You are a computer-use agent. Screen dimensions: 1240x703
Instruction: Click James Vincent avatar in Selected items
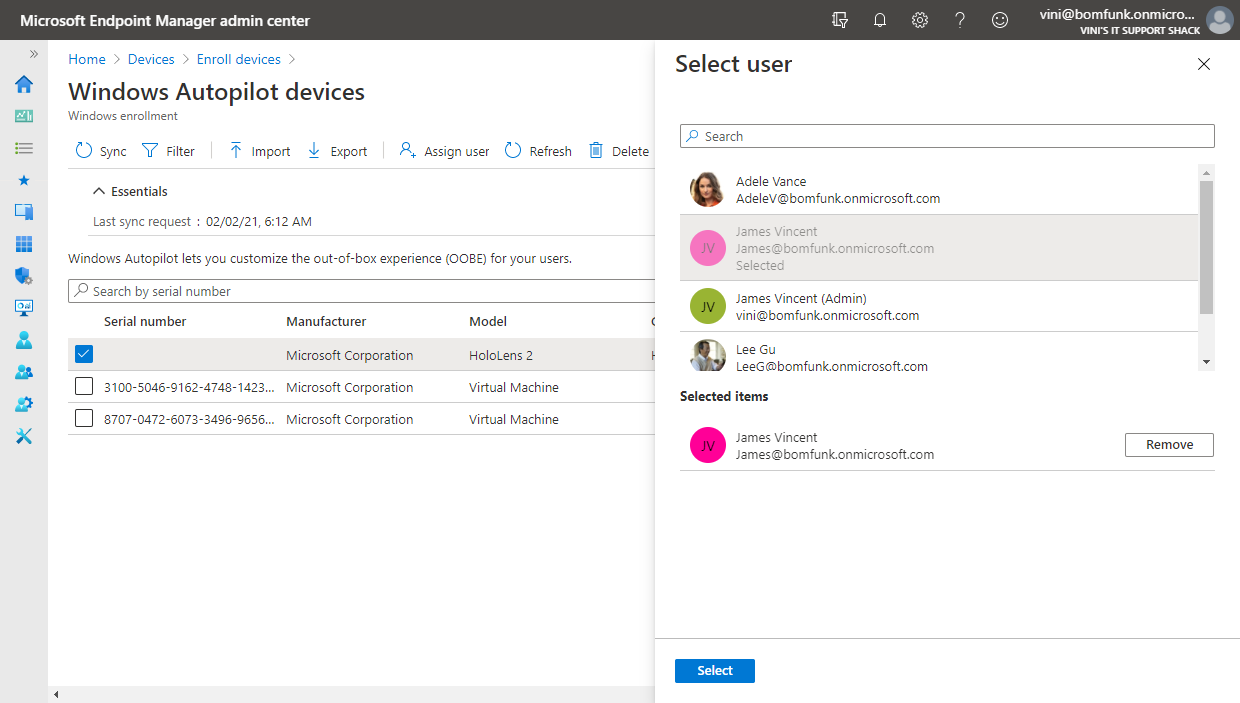[x=707, y=446]
